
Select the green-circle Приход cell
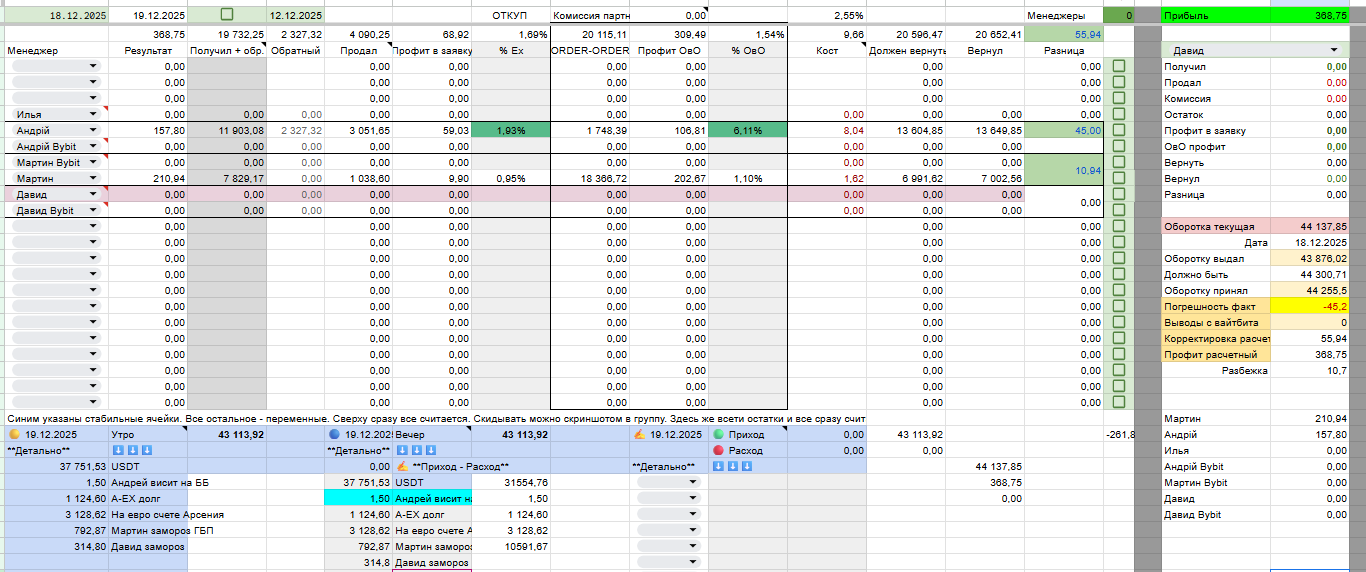[x=747, y=435]
